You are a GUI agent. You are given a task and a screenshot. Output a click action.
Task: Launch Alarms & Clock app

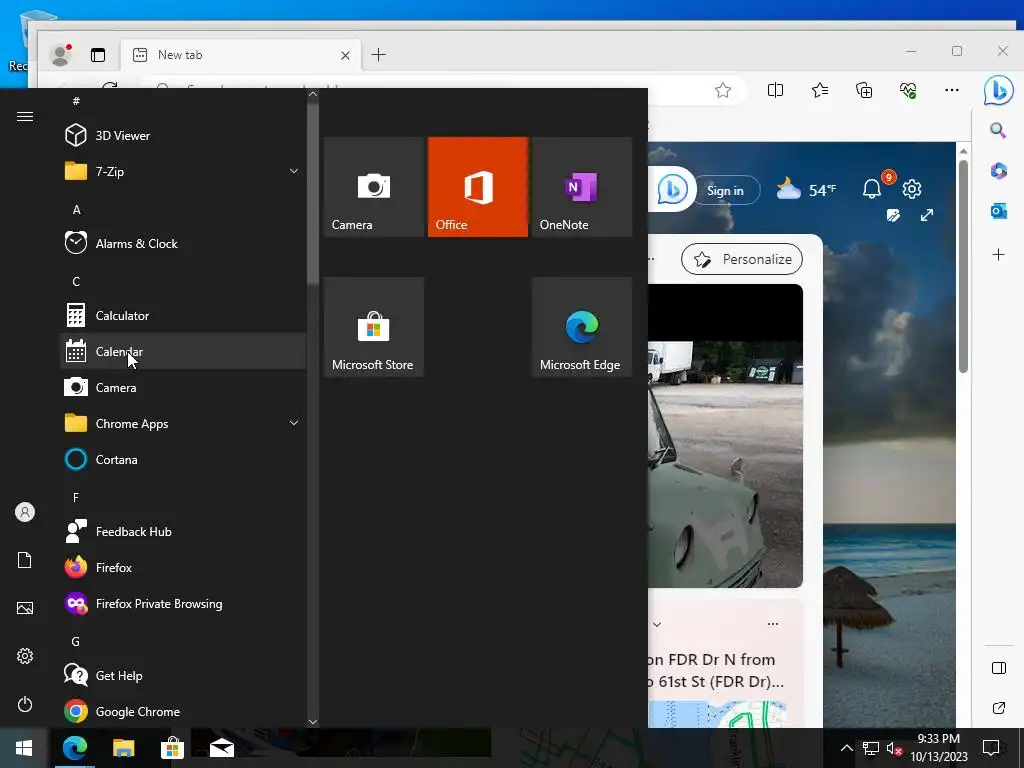(183, 244)
